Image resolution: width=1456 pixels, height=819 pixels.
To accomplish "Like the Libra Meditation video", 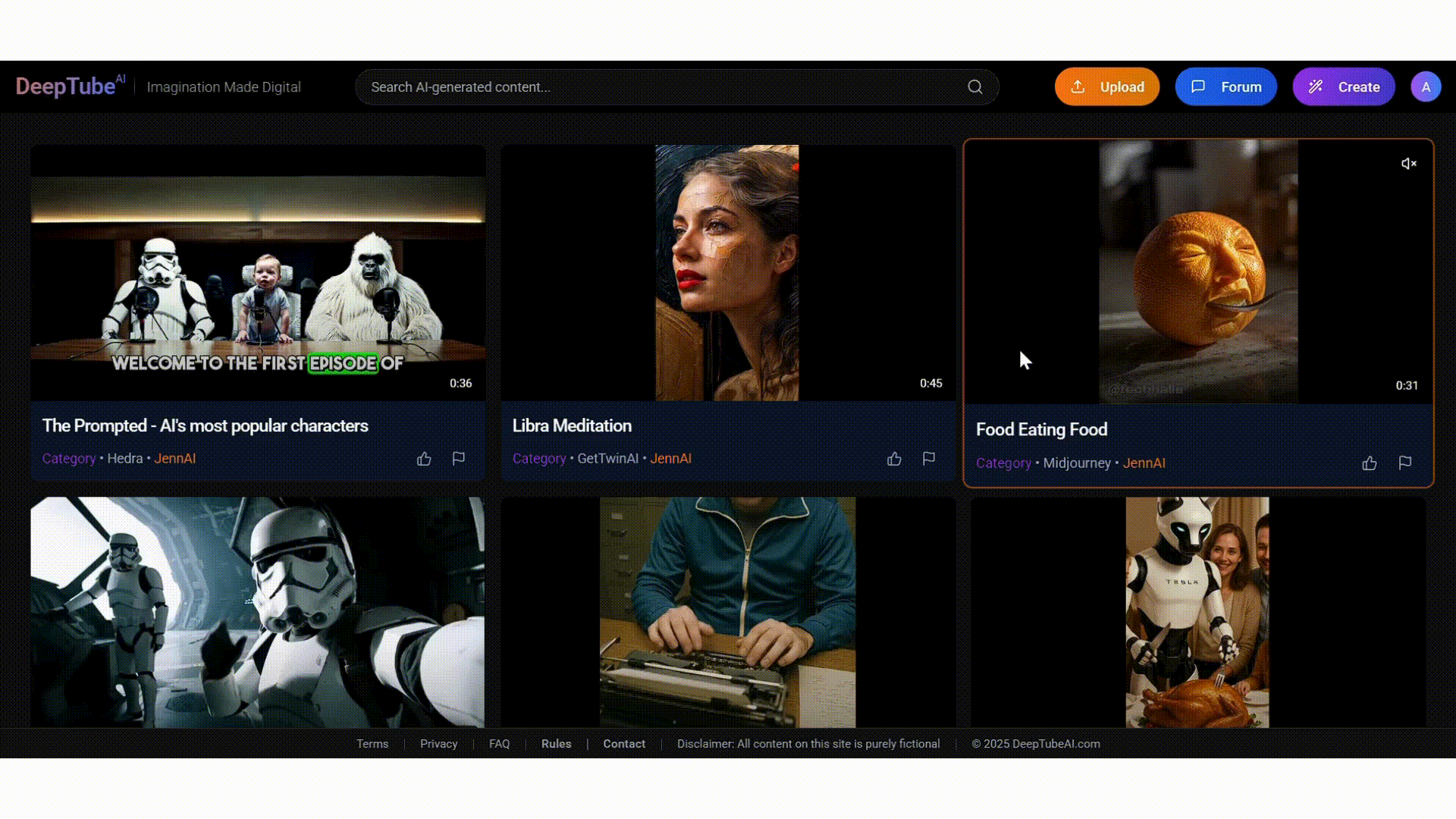I will [x=894, y=459].
